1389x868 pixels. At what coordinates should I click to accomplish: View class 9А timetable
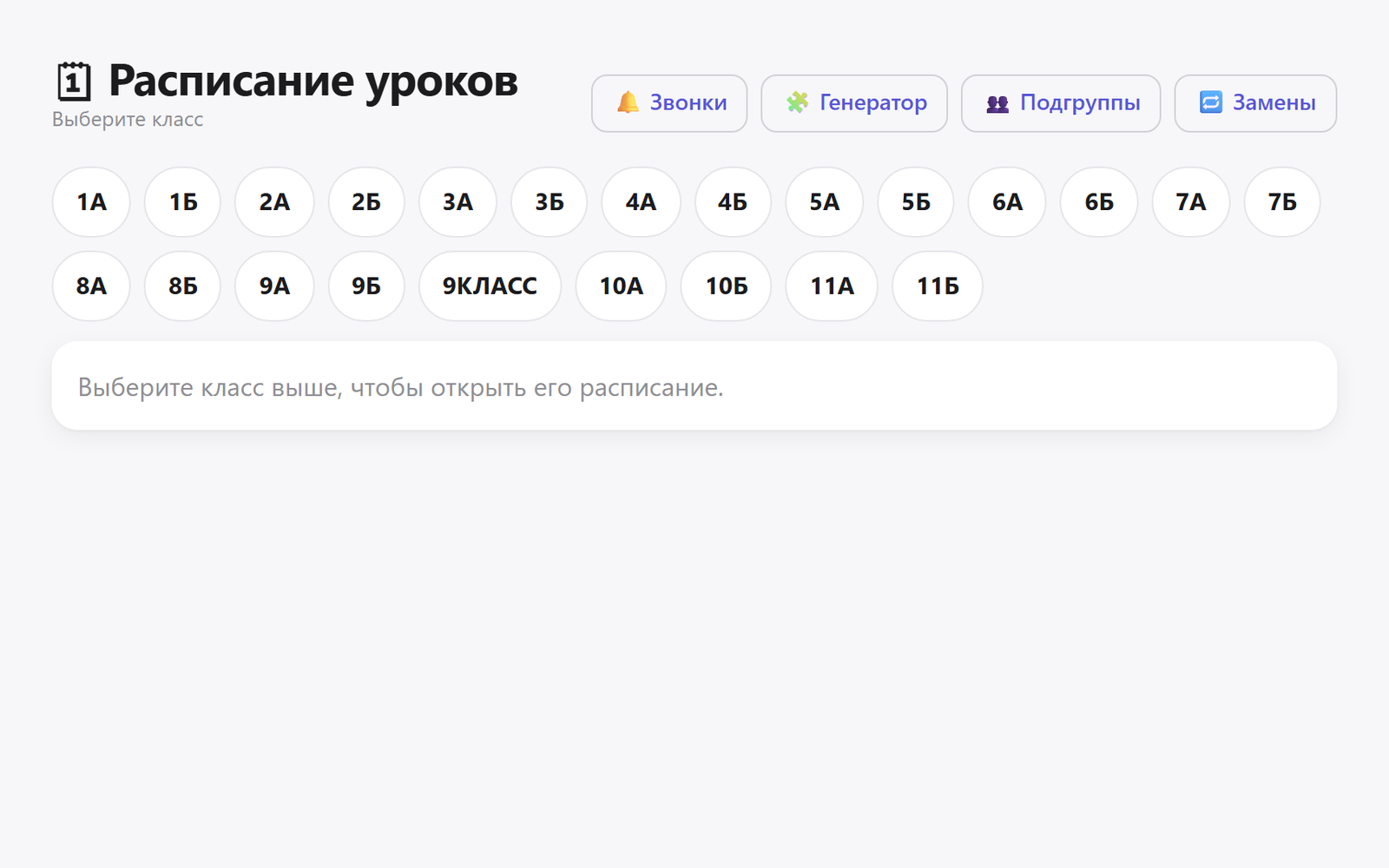click(x=274, y=286)
